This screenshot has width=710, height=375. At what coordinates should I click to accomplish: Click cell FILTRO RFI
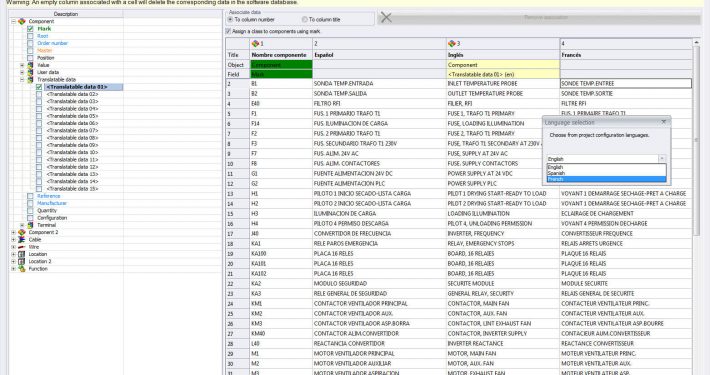[x=379, y=103]
